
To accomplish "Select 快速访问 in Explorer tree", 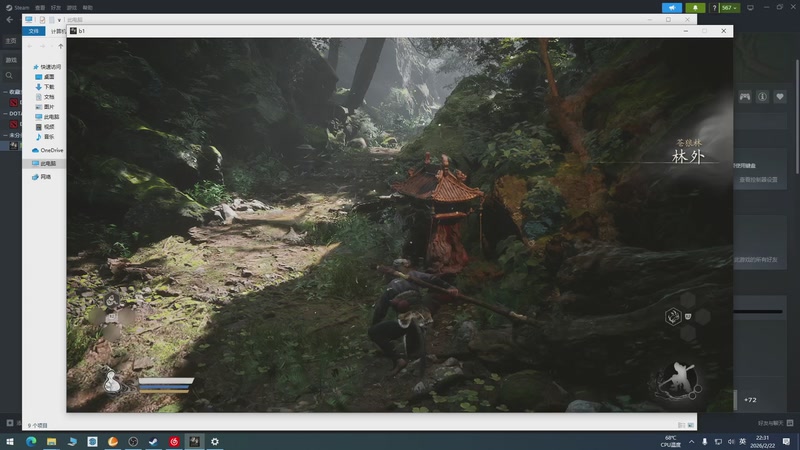I will 47,67.
